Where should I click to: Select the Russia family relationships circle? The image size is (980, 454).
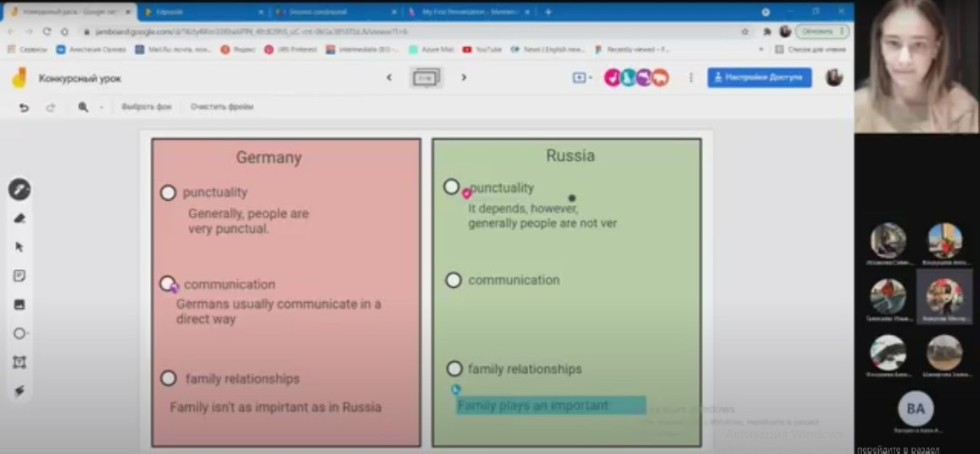point(454,369)
